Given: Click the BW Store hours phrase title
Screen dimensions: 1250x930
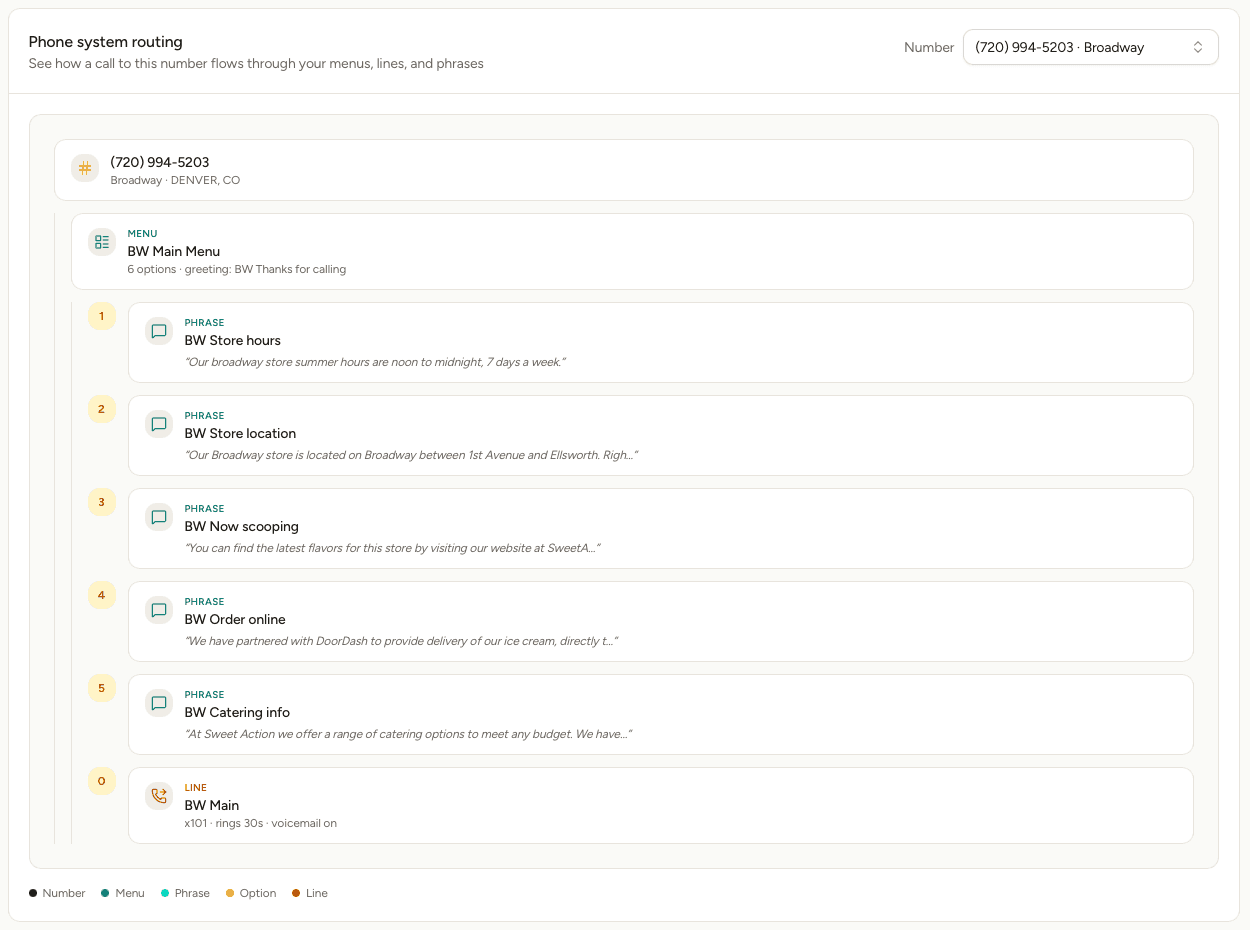Looking at the screenshot, I should [233, 340].
